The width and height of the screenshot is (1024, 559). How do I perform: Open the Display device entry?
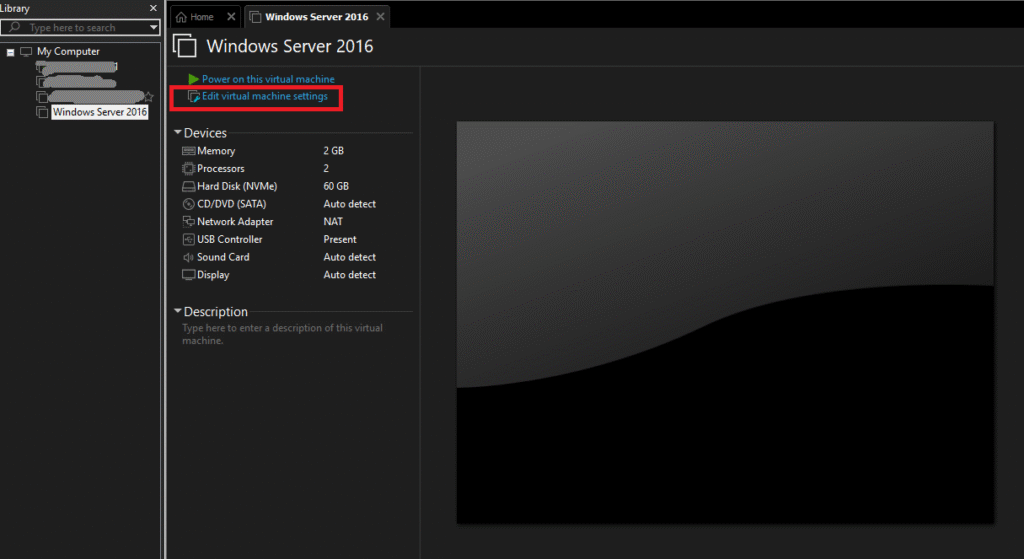(213, 275)
